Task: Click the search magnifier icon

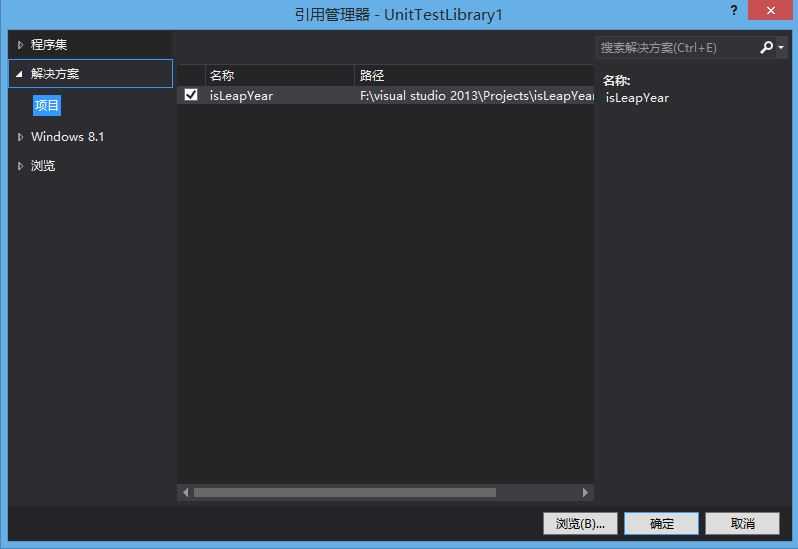Action: (x=766, y=47)
